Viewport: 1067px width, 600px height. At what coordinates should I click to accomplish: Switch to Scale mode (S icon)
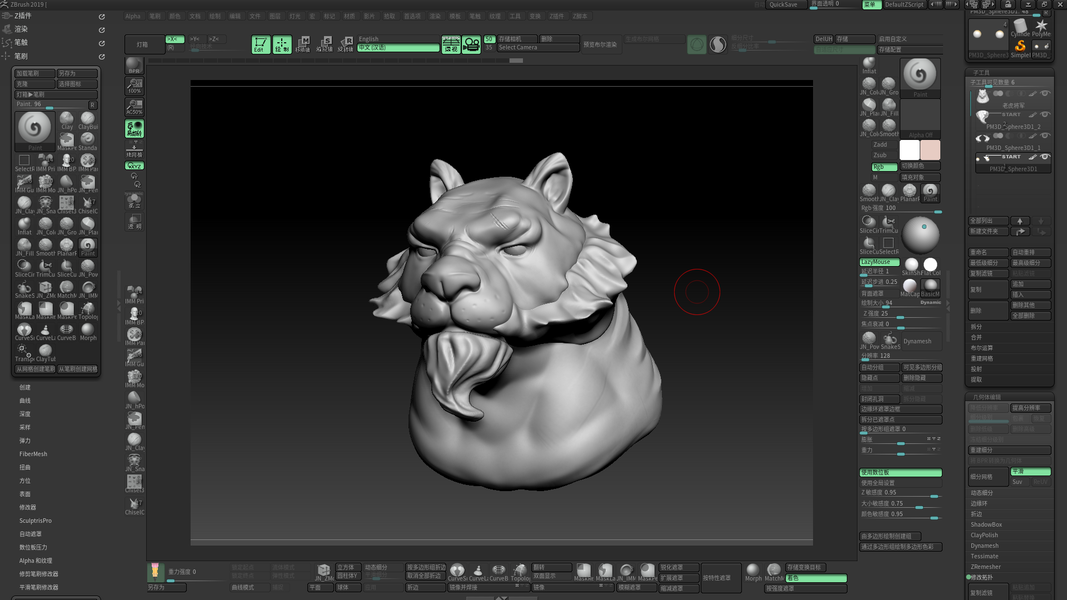(x=325, y=45)
